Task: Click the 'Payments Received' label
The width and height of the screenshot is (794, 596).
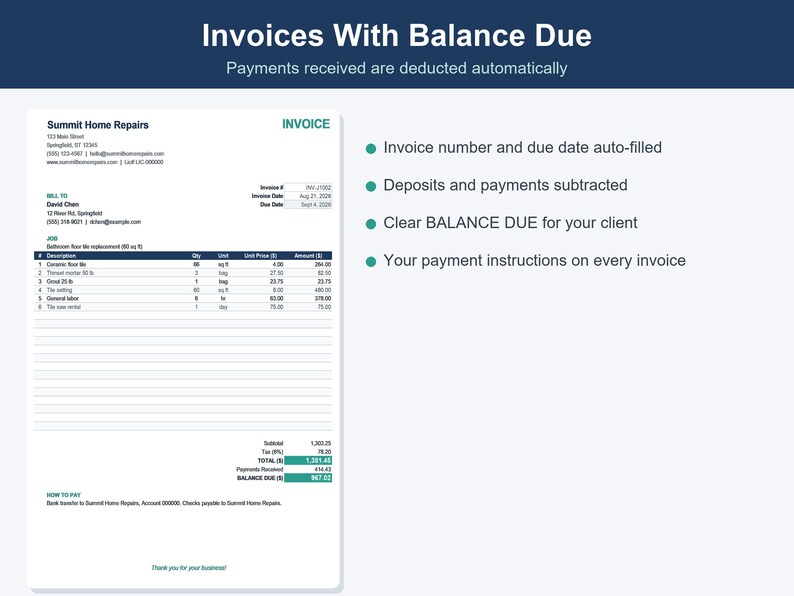Action: (260, 469)
